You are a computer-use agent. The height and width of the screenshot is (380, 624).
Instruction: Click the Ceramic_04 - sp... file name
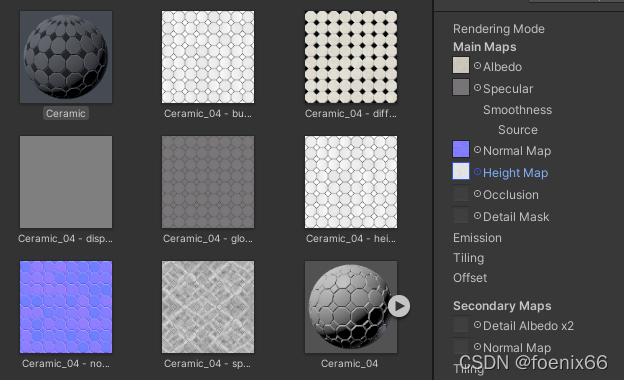[x=207, y=363]
